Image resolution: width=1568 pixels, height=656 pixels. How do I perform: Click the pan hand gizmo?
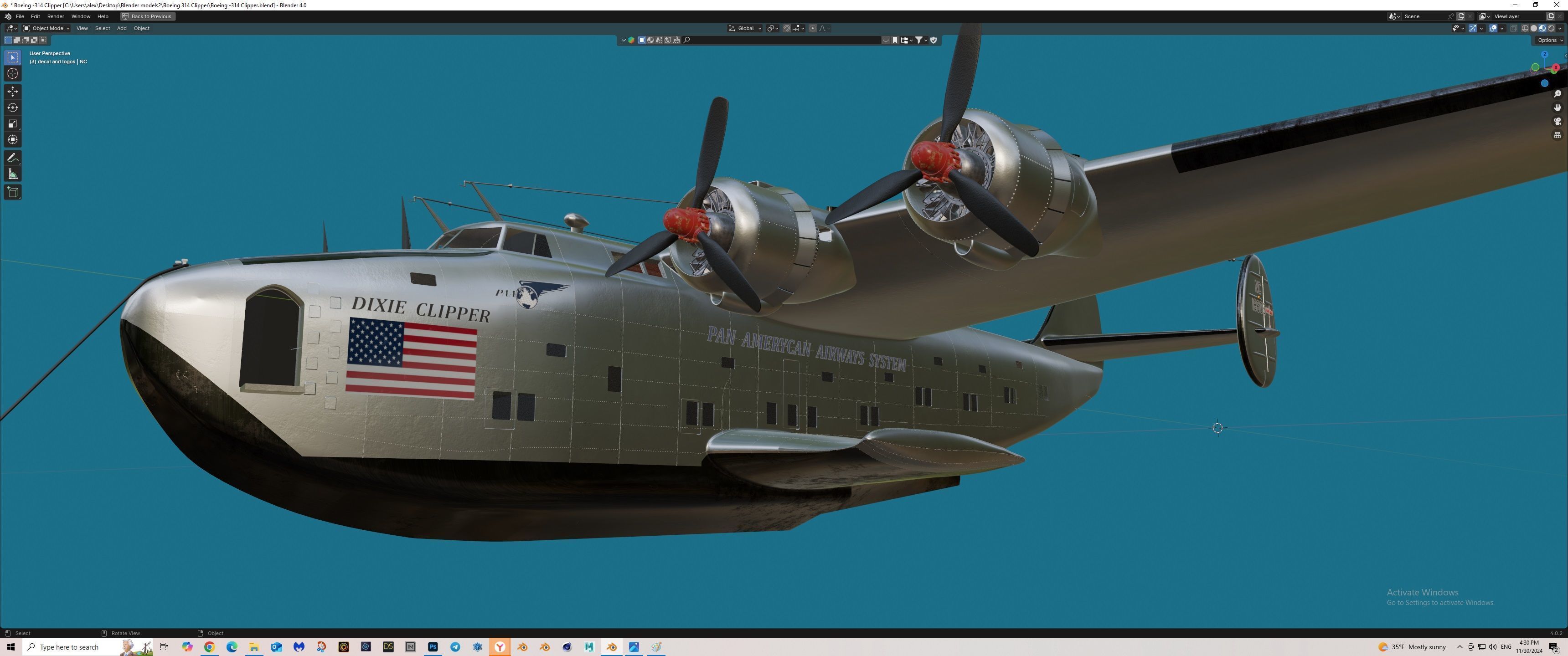[x=1557, y=108]
